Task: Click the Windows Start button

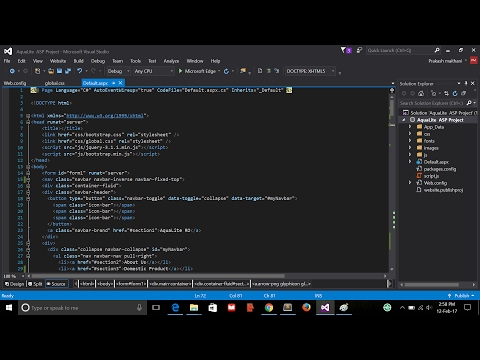Action: coord(9,308)
